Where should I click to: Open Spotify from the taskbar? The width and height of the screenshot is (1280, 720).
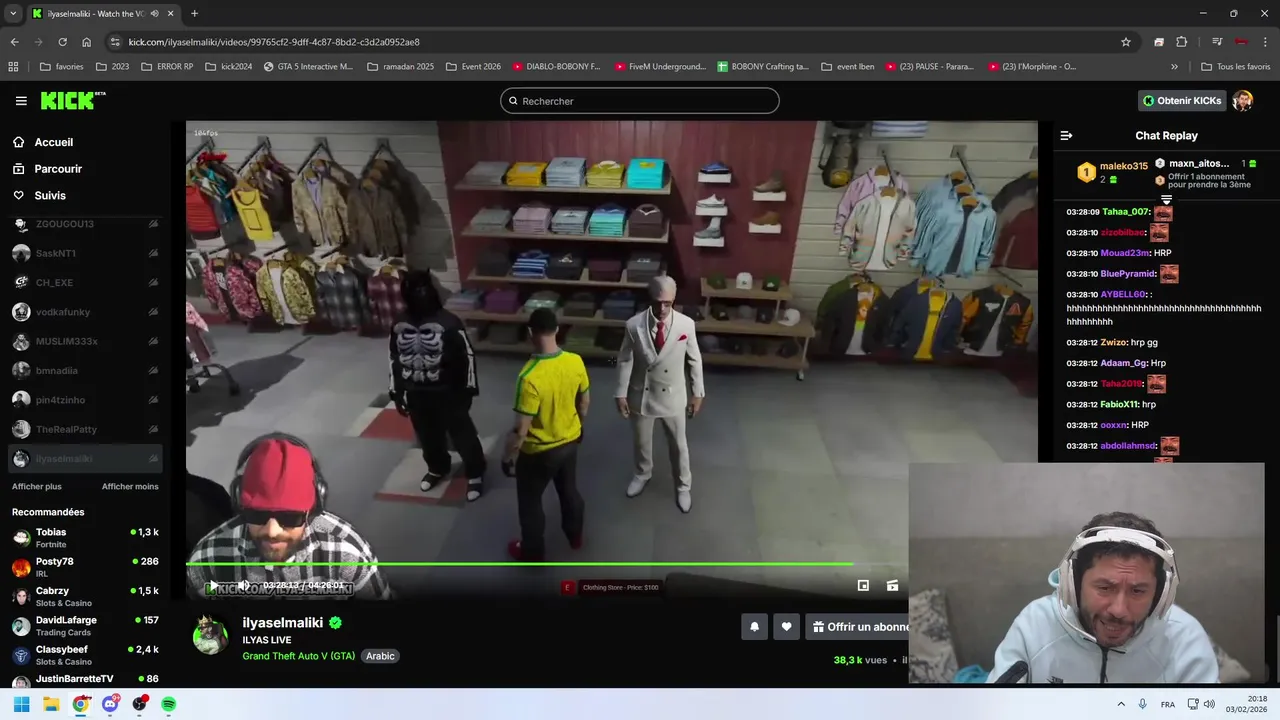click(x=169, y=704)
